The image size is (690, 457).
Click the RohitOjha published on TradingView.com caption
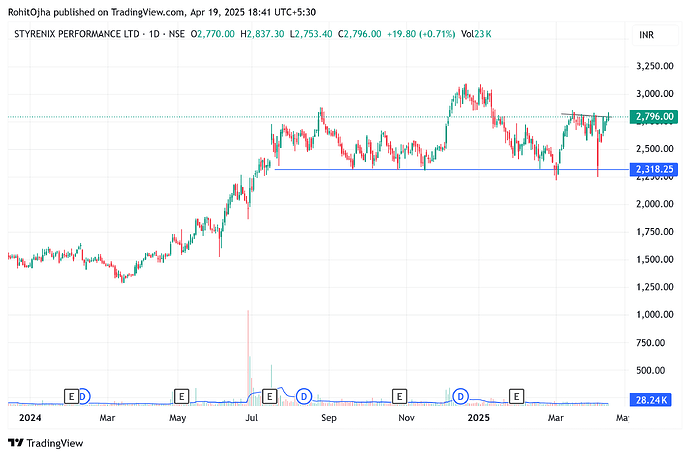(x=162, y=12)
